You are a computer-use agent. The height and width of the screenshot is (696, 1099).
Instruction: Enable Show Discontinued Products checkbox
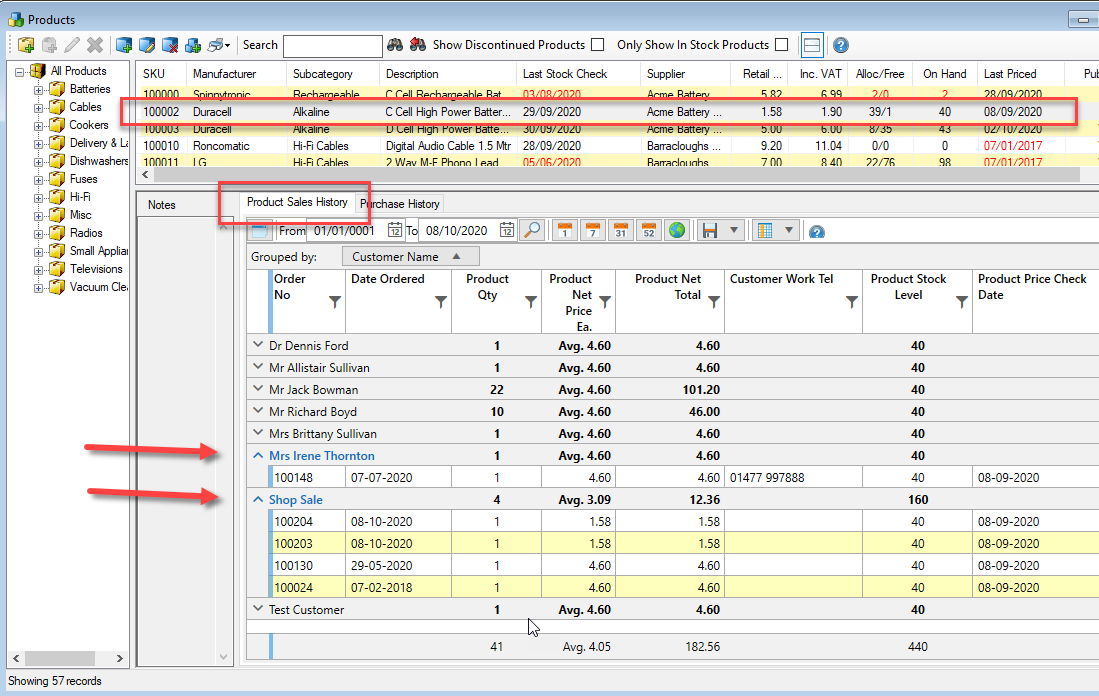(598, 45)
